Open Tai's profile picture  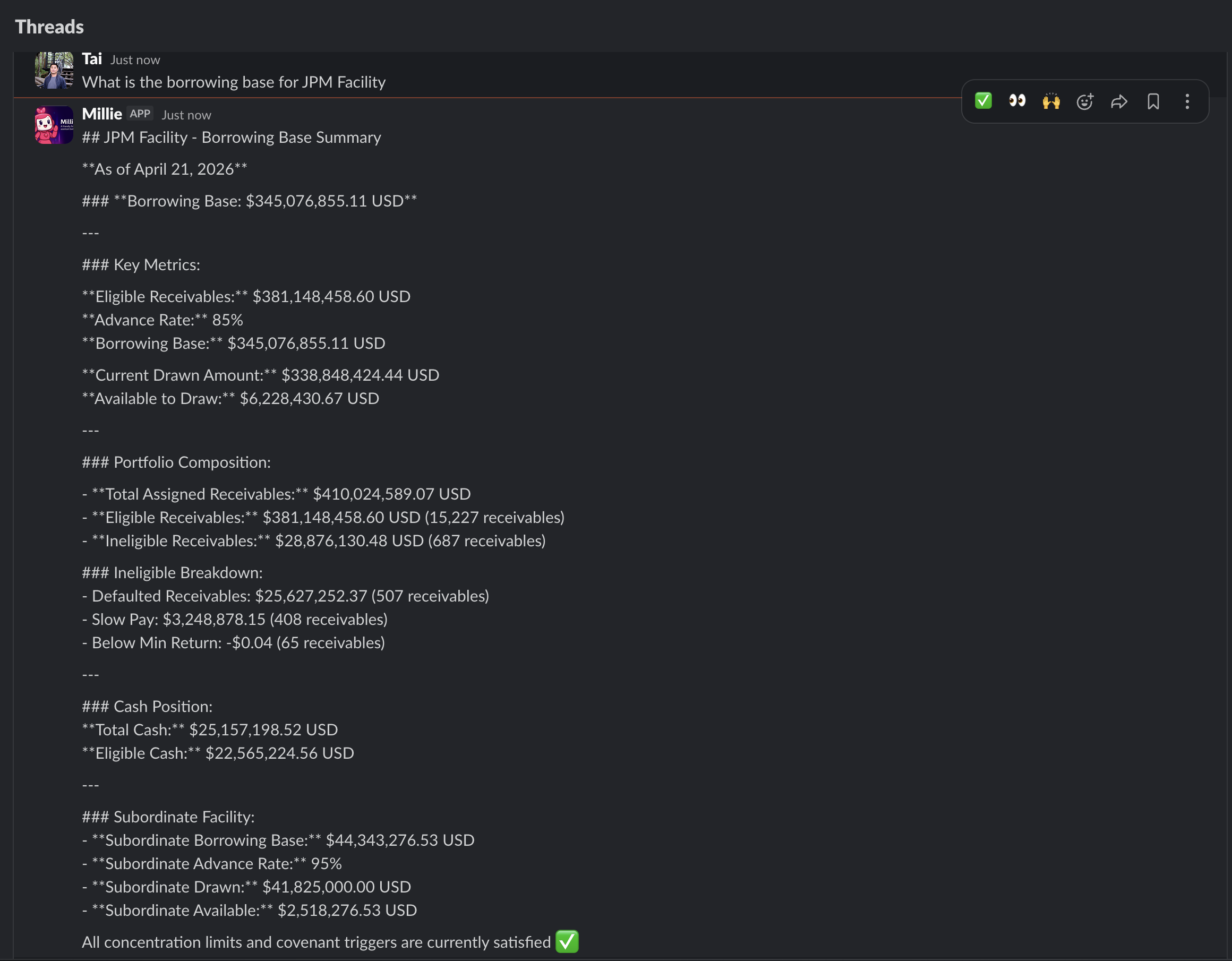[x=54, y=71]
